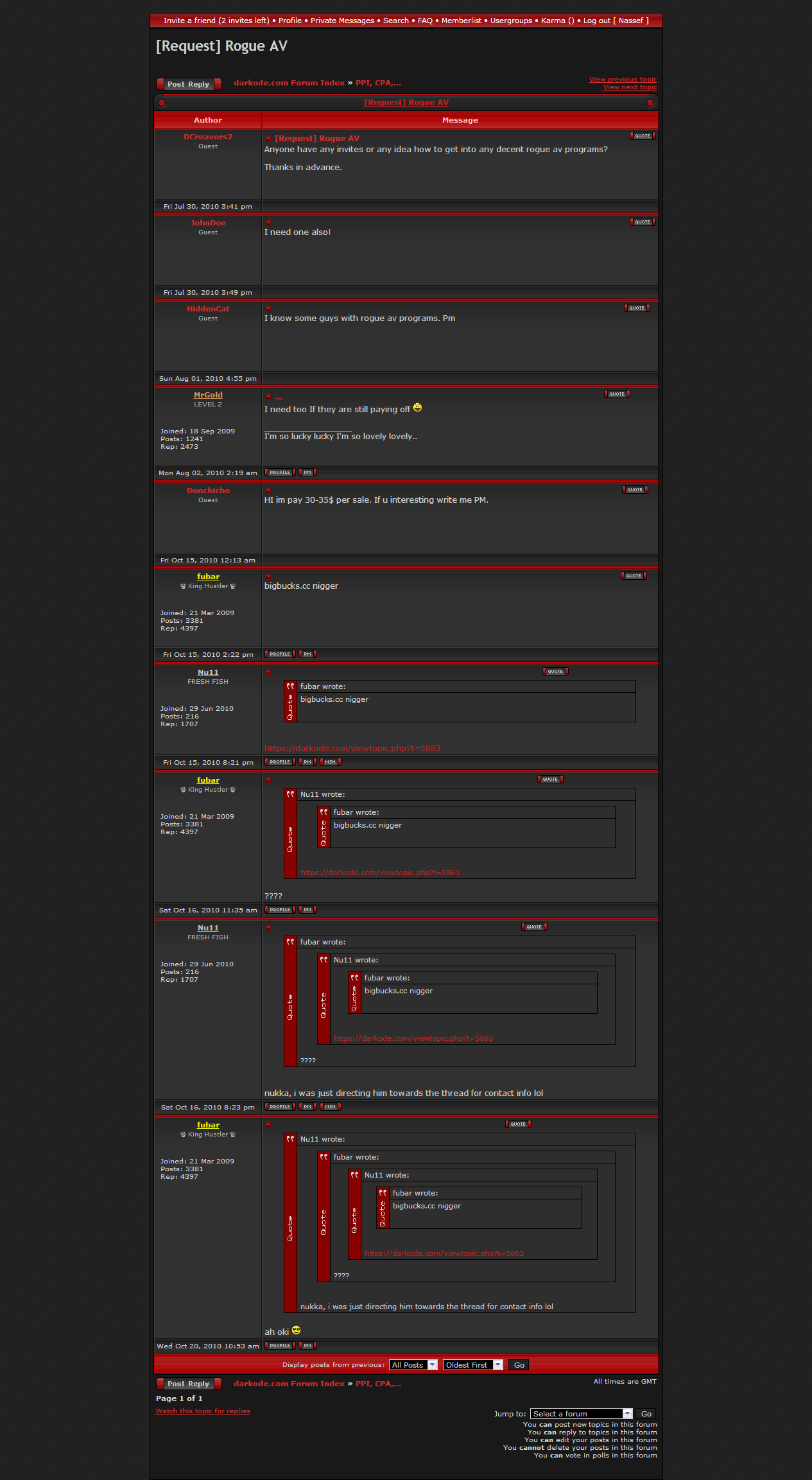Click Quote icon on DCreavers2's first post
The height and width of the screenshot is (1480, 812).
click(643, 136)
